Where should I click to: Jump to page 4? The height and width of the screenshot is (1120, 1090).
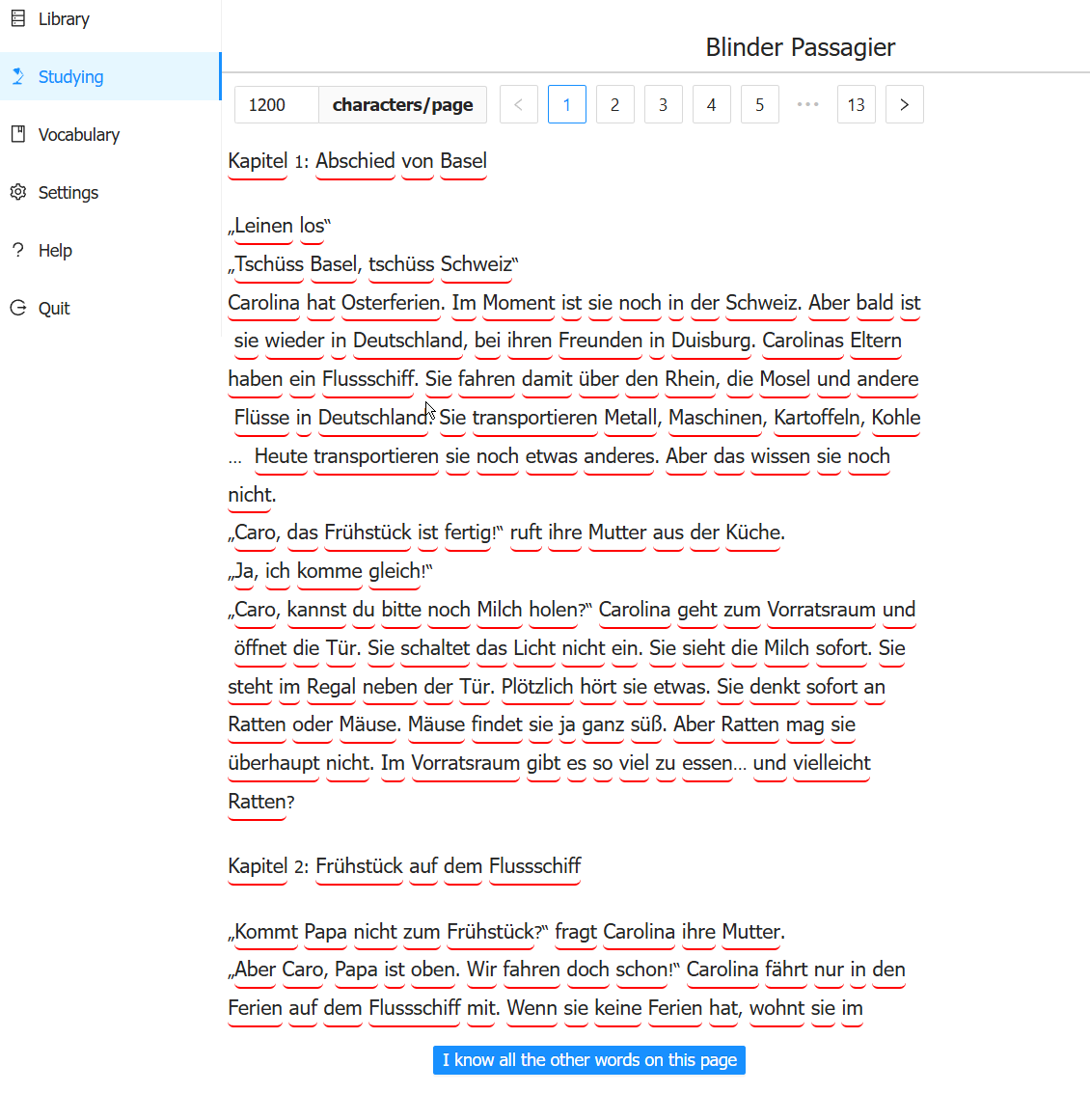[712, 104]
